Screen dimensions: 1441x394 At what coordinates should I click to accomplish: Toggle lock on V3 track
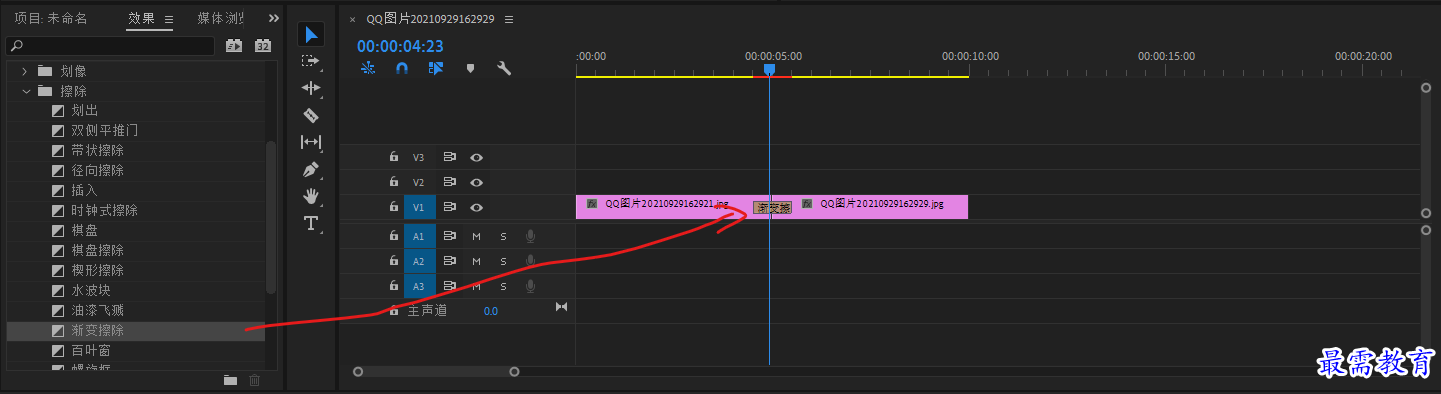pos(394,157)
